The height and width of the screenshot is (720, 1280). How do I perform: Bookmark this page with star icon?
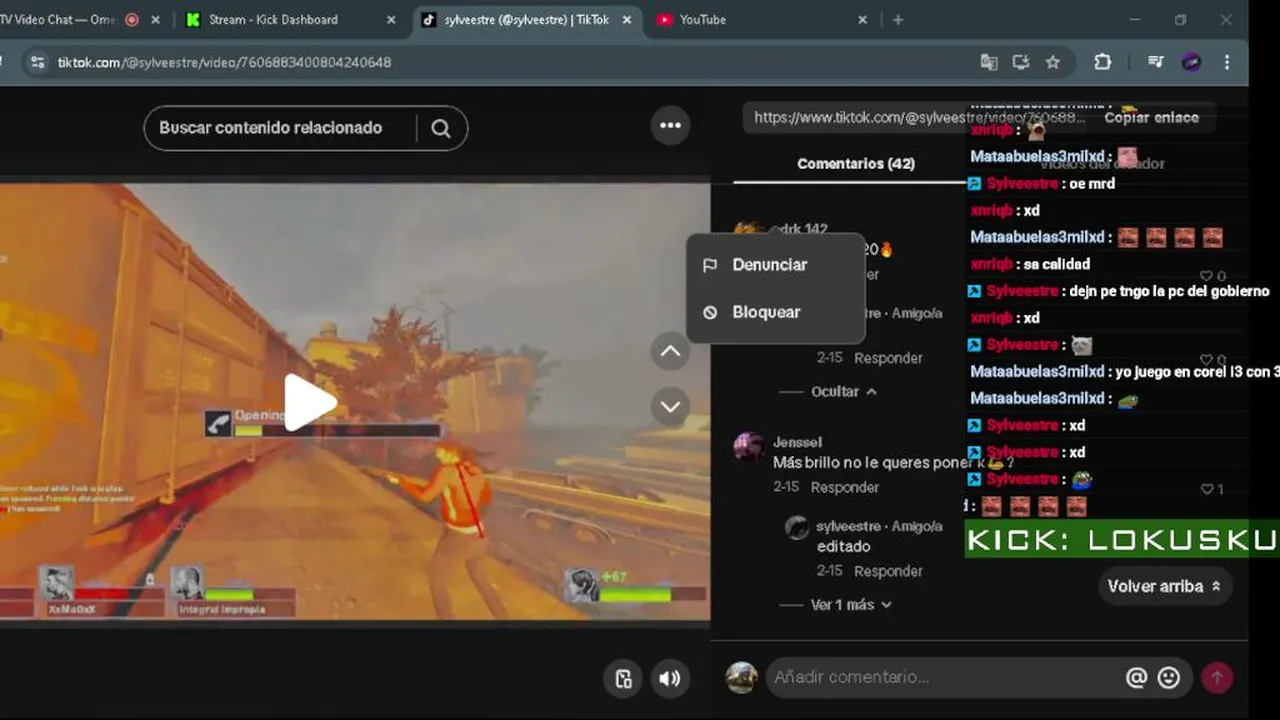pos(1053,62)
